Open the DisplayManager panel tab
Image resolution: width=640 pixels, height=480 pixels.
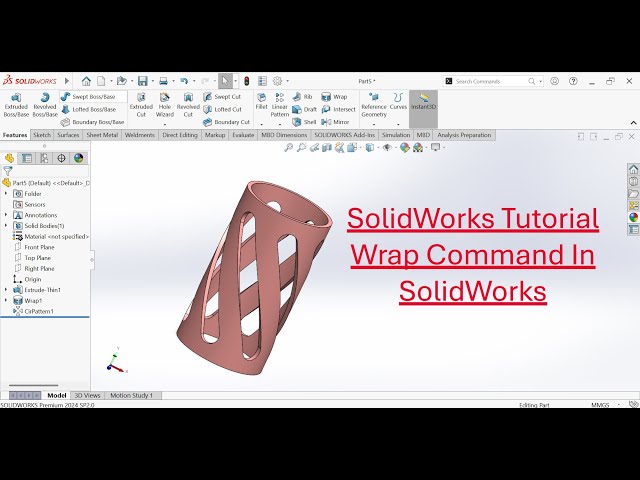[x=79, y=158]
